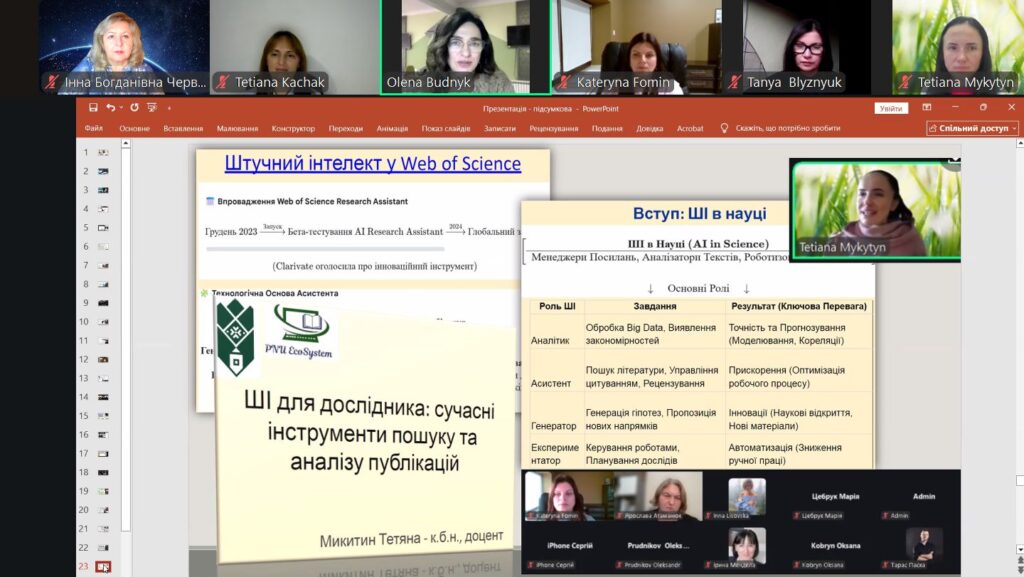Click muted mic icon on Kateryna Fomin tile
The image size is (1024, 577).
pyautogui.click(x=564, y=83)
